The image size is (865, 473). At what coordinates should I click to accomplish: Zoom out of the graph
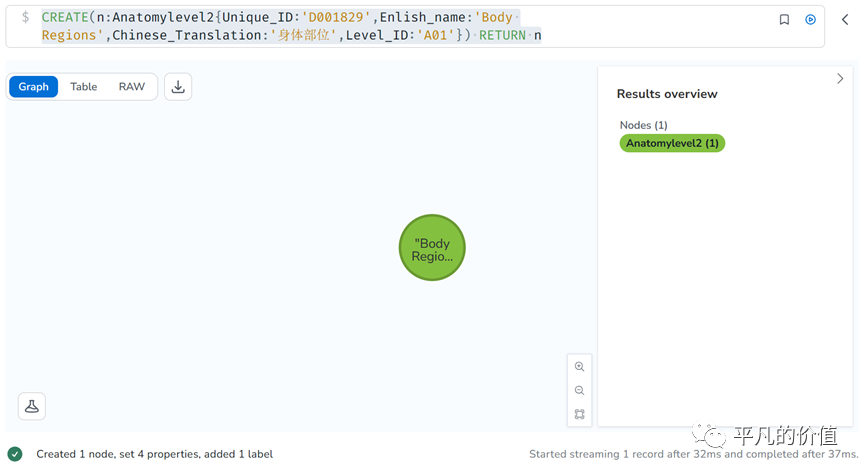point(579,391)
